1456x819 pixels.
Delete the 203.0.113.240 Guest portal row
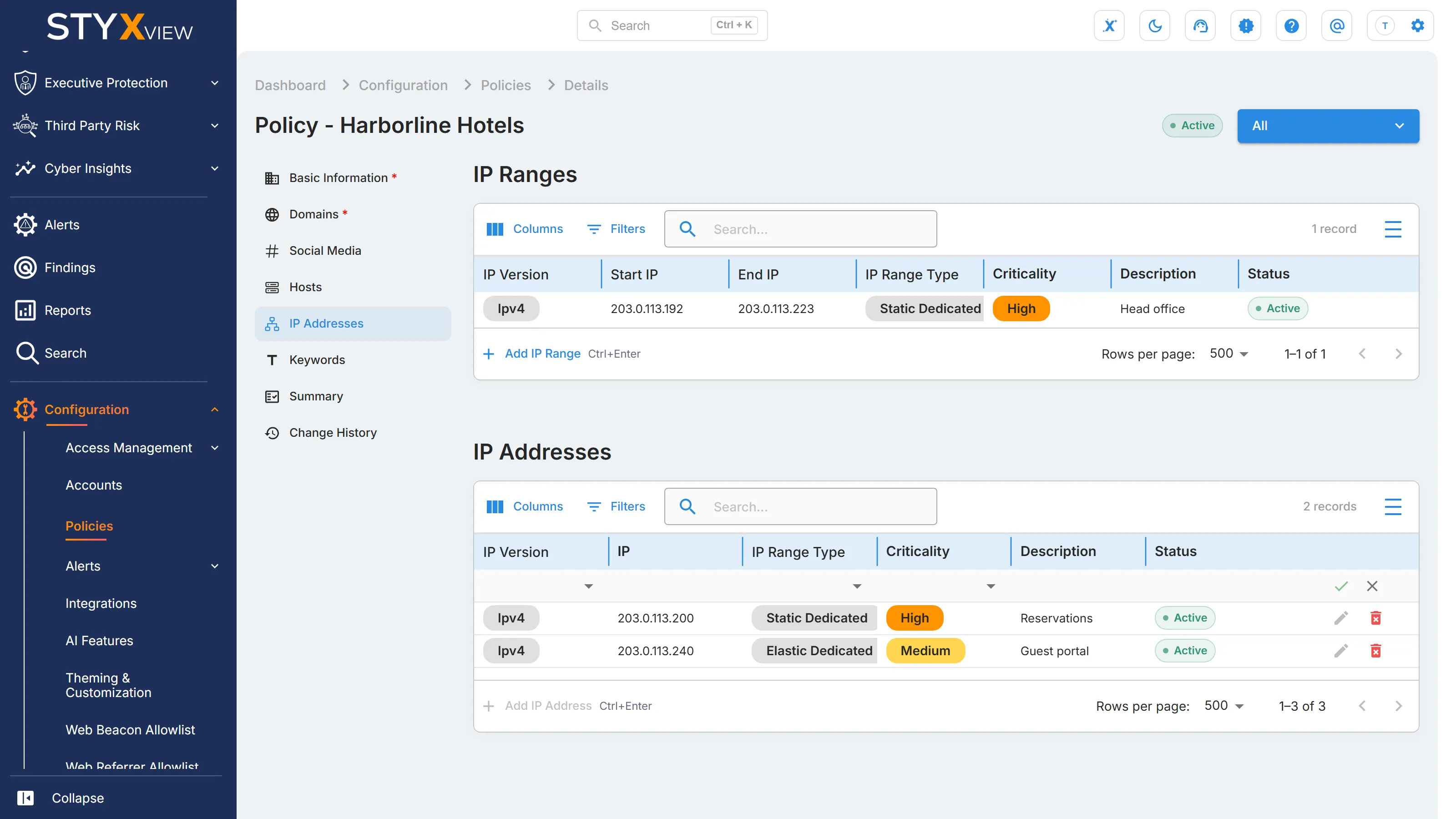point(1376,651)
